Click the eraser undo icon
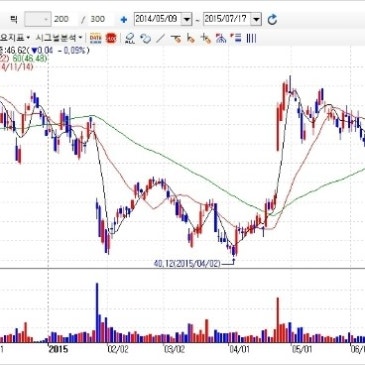The image size is (365, 365). coord(145,39)
